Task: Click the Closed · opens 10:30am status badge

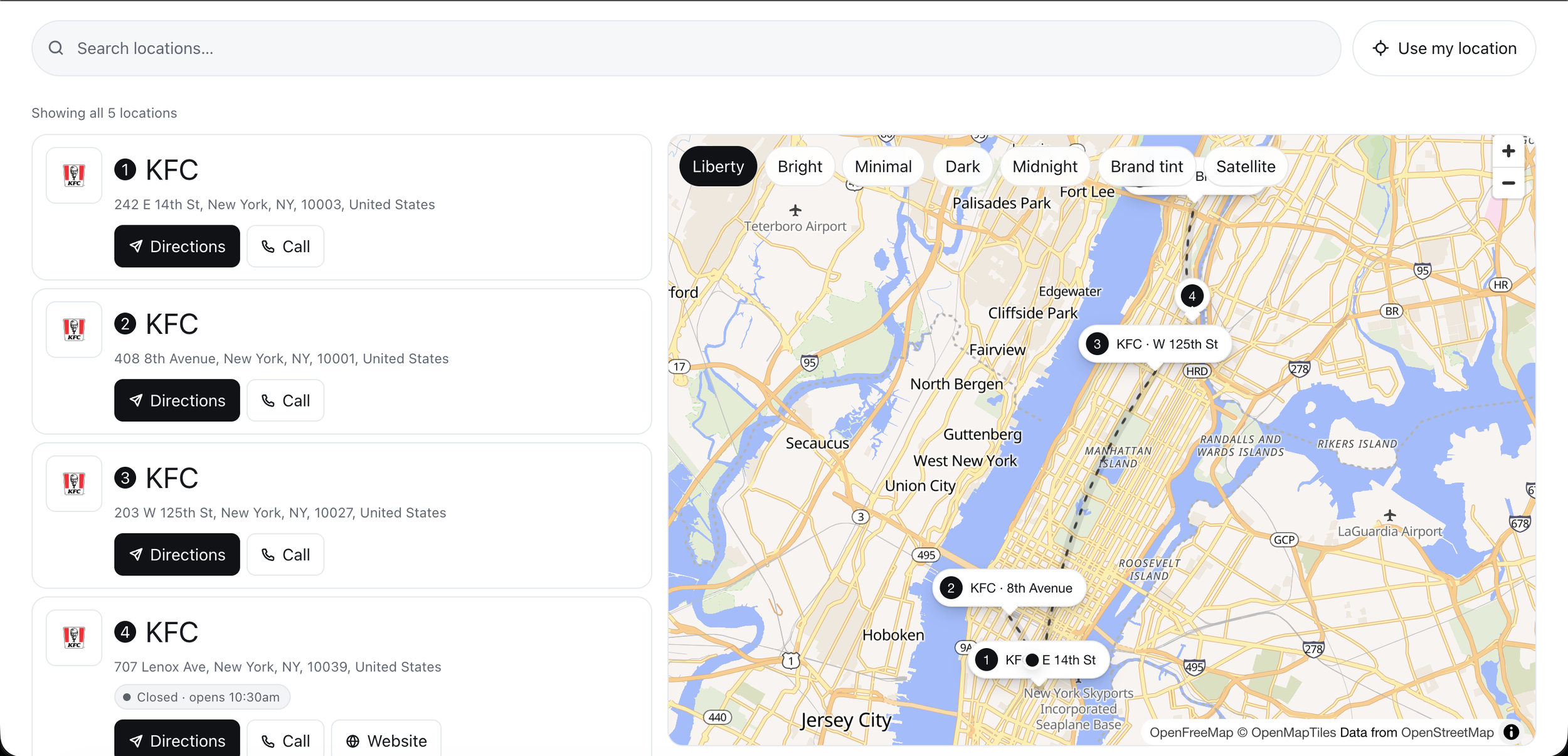Action: coord(202,697)
